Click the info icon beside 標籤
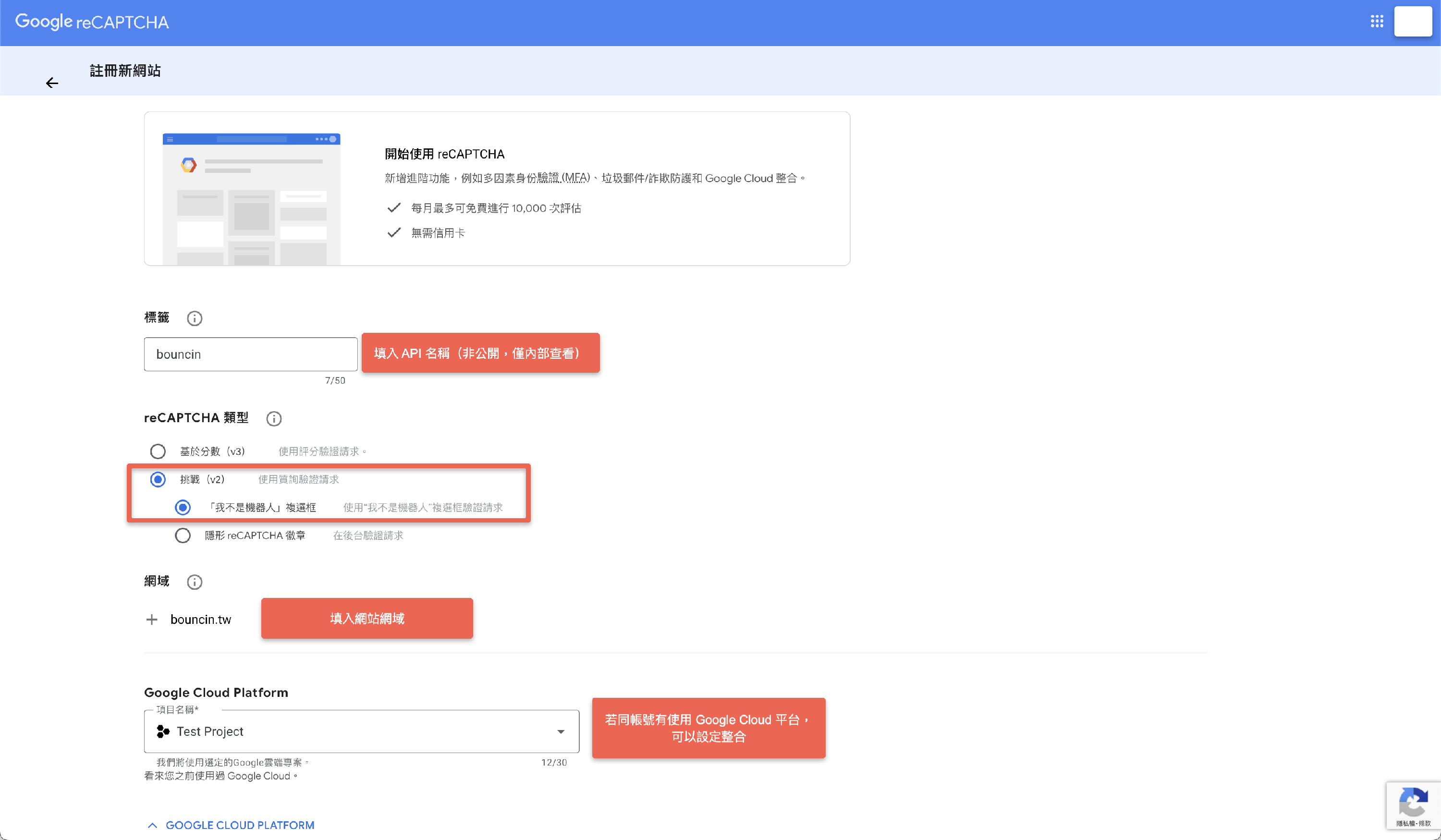 point(195,318)
